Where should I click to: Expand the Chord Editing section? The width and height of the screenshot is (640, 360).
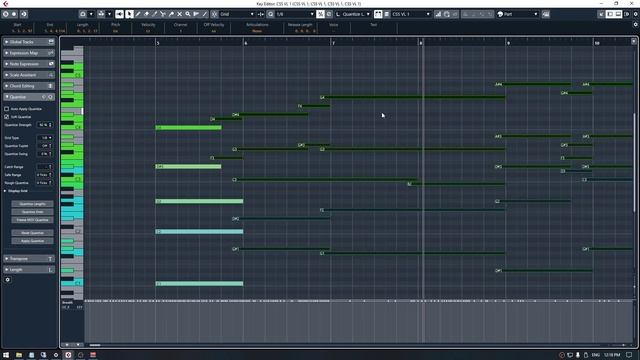pos(29,86)
